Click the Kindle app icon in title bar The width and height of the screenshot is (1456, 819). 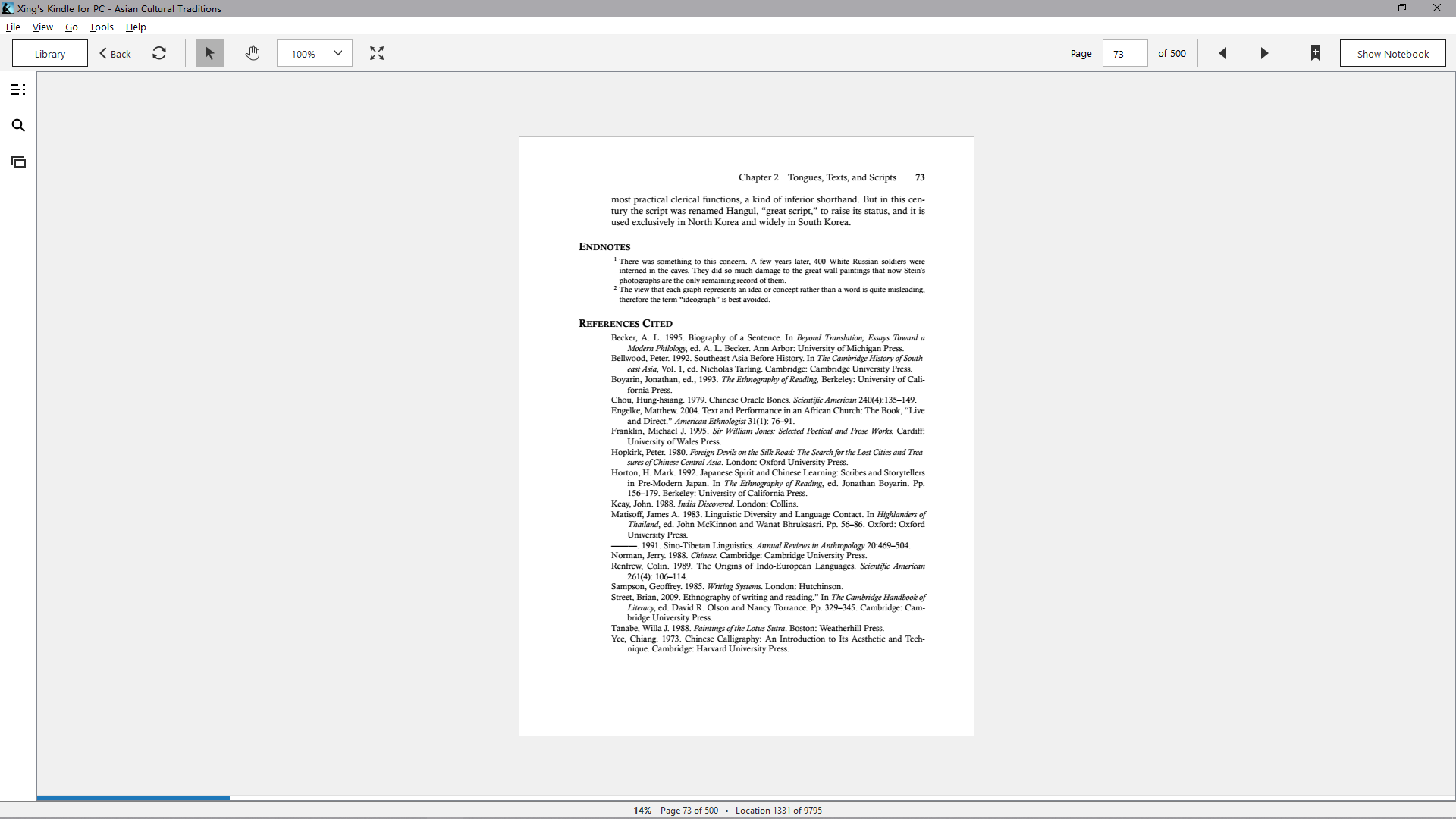(8, 8)
